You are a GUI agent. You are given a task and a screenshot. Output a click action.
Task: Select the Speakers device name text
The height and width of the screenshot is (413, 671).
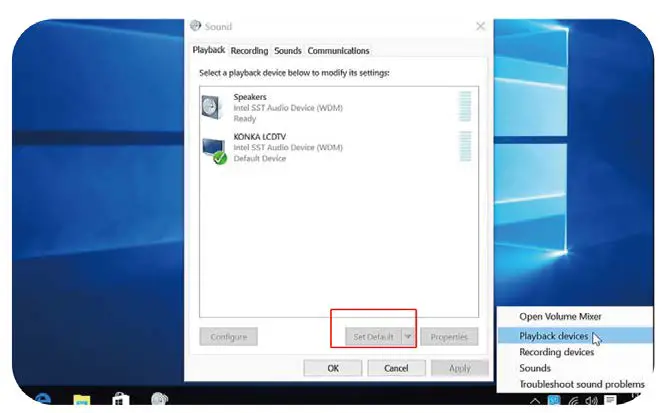[x=250, y=97]
